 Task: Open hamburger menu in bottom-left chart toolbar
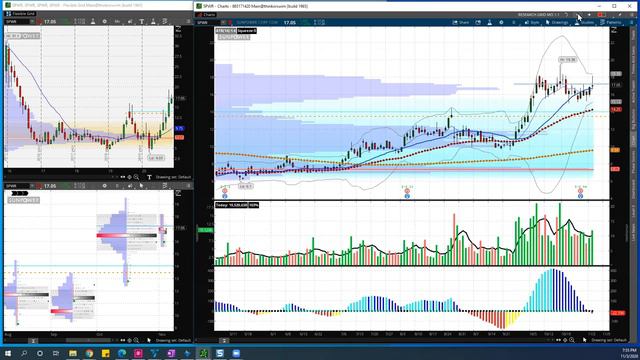[188, 186]
